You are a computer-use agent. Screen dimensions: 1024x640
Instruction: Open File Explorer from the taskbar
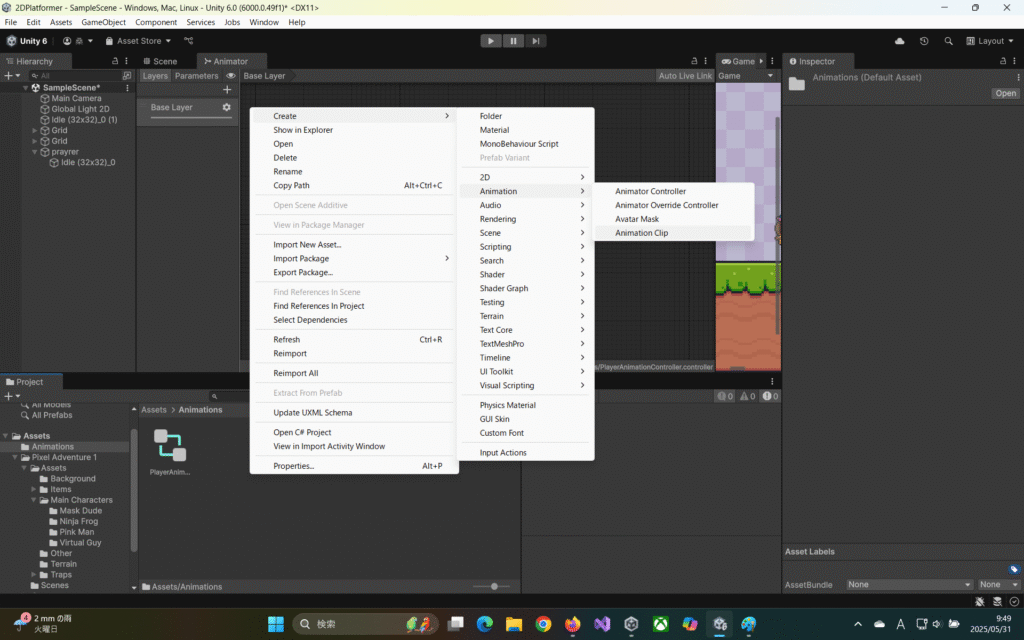pos(514,624)
